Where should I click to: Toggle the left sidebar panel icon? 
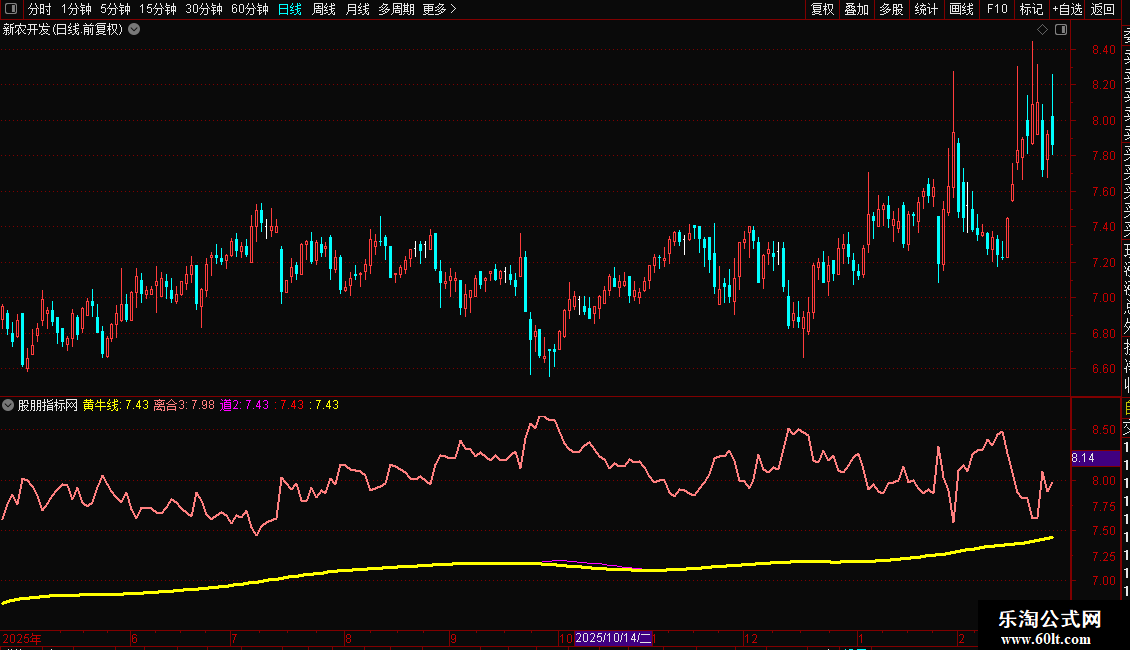click(10, 10)
